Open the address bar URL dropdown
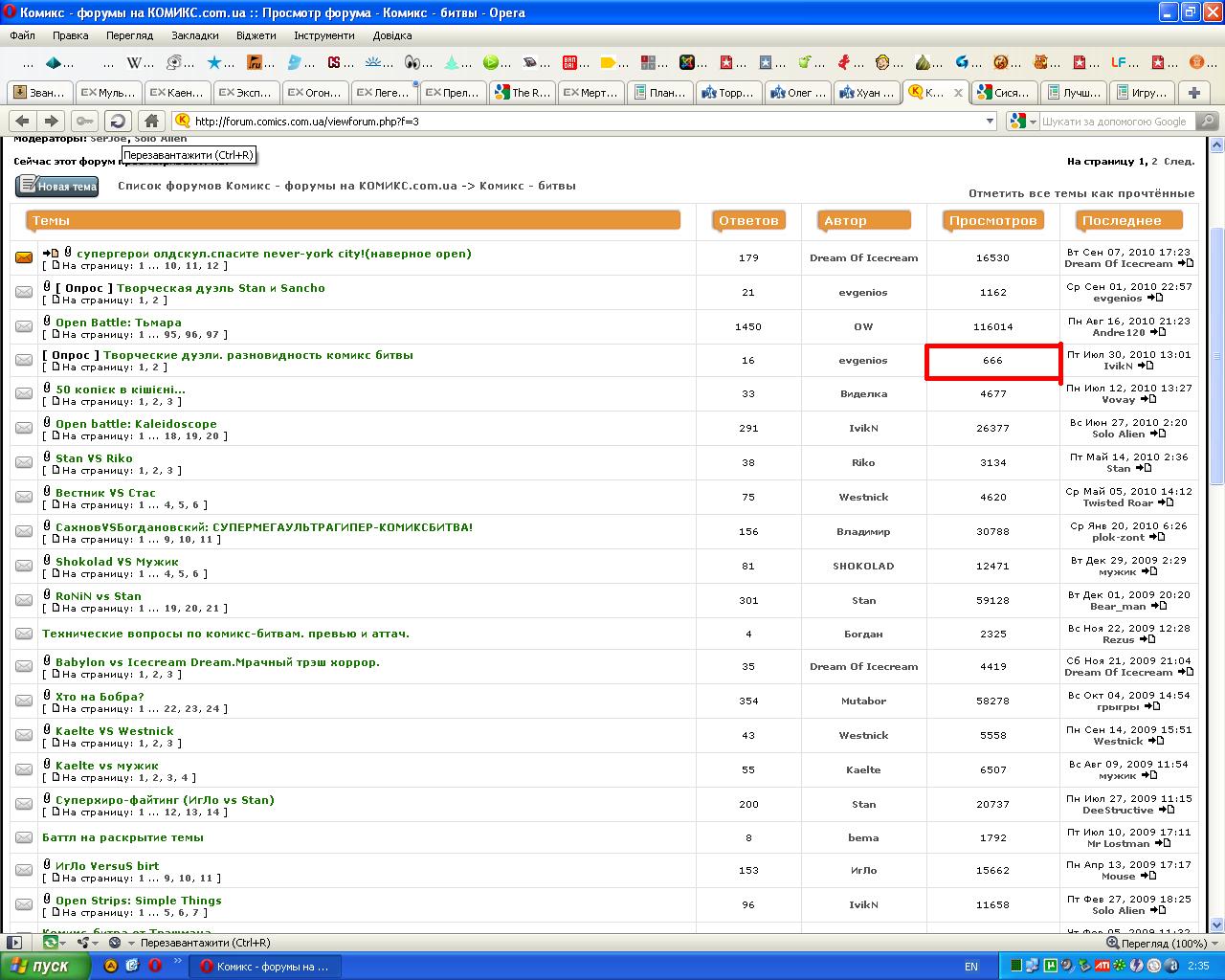The image size is (1225, 980). point(990,122)
